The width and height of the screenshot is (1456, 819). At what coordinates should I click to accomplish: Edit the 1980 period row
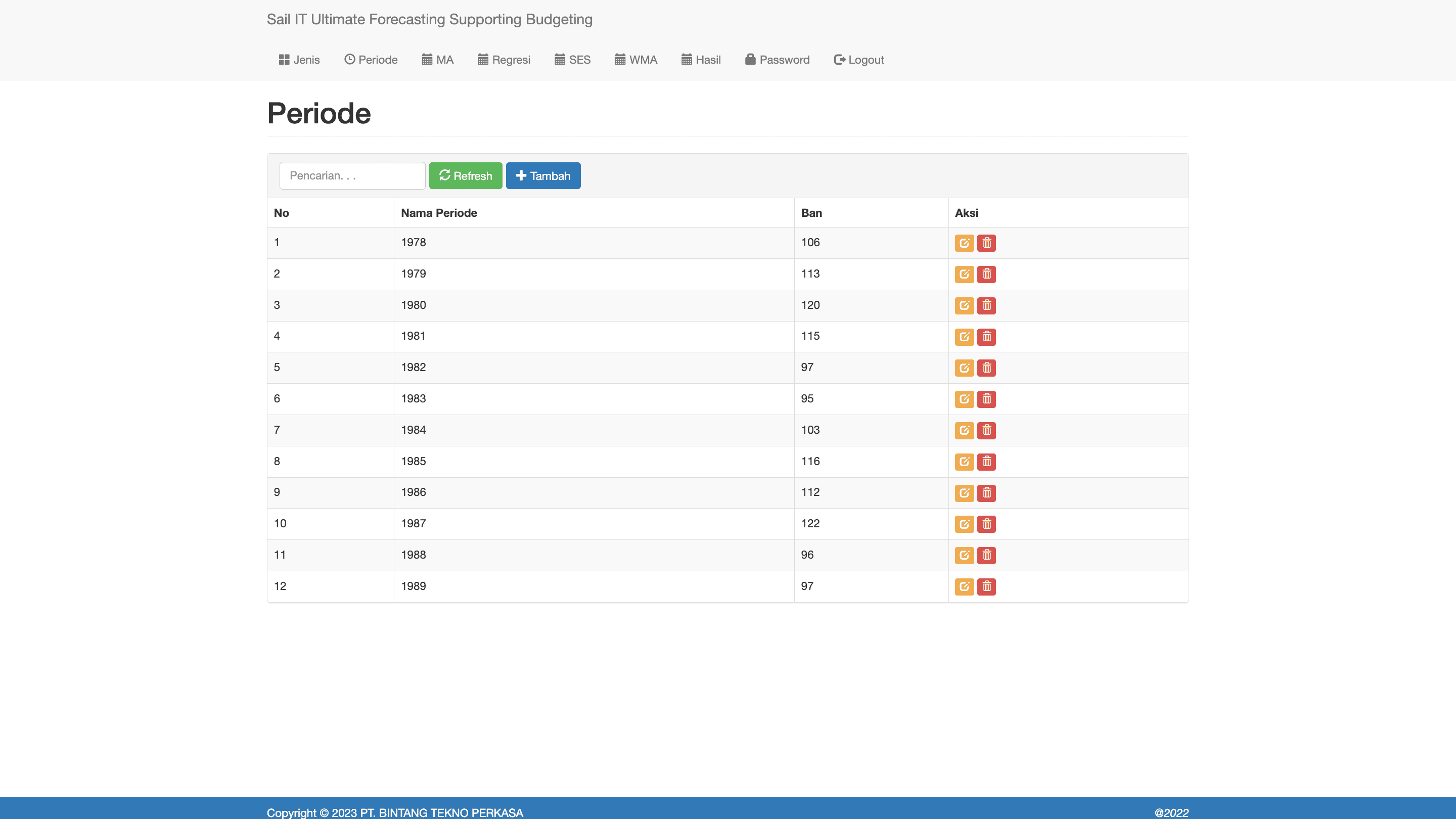pyautogui.click(x=964, y=305)
